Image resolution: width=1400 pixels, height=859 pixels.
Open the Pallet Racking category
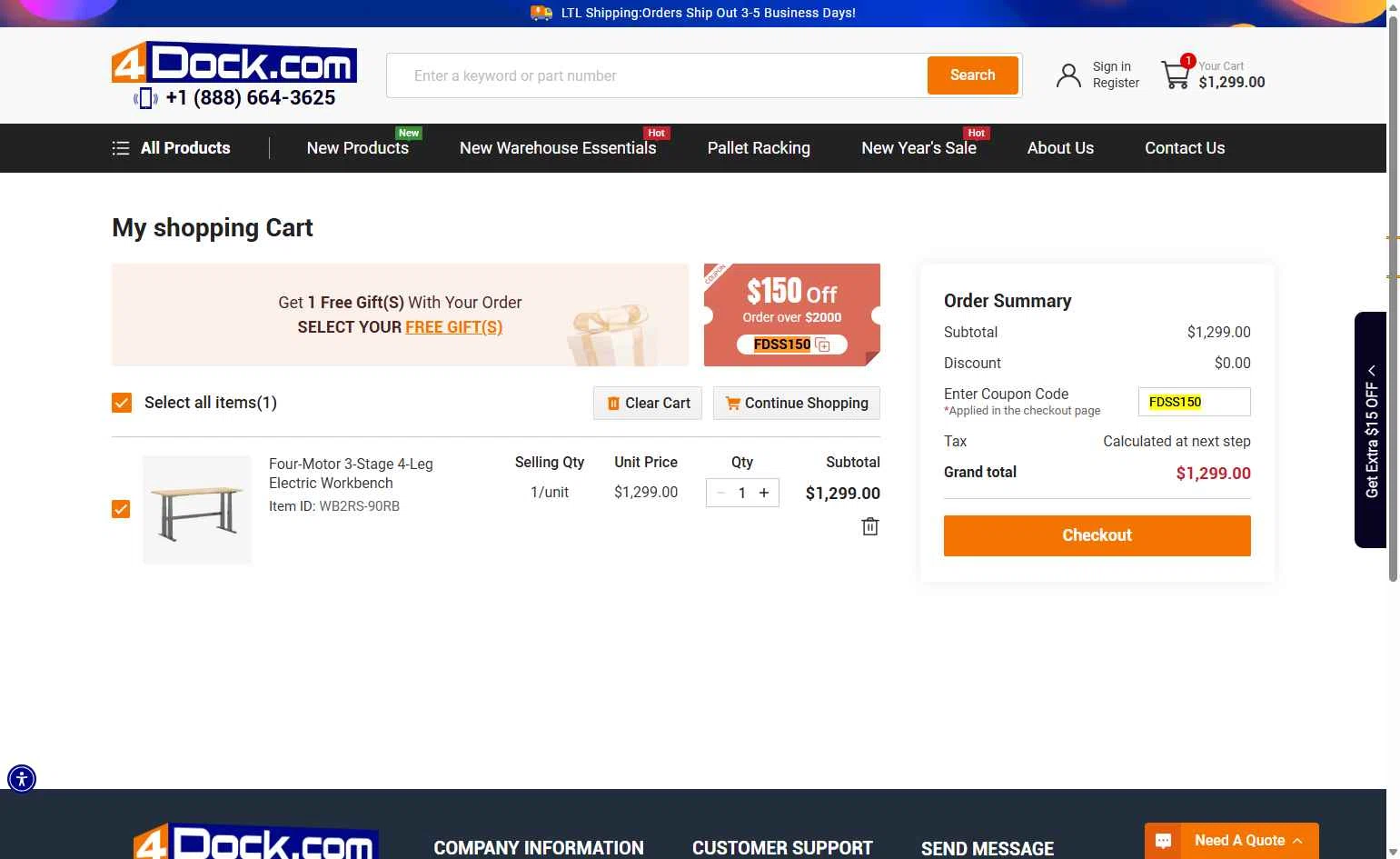pyautogui.click(x=759, y=148)
